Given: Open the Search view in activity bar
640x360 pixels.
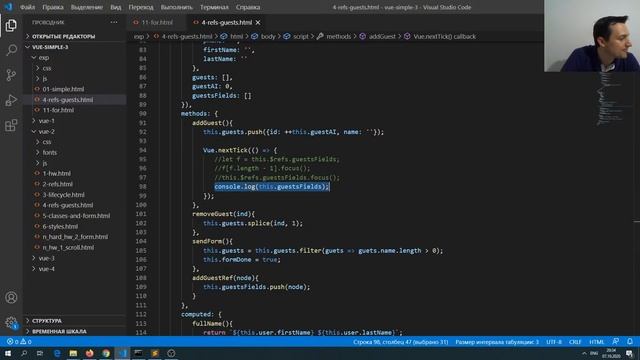Looking at the screenshot, I should pos(11,50).
